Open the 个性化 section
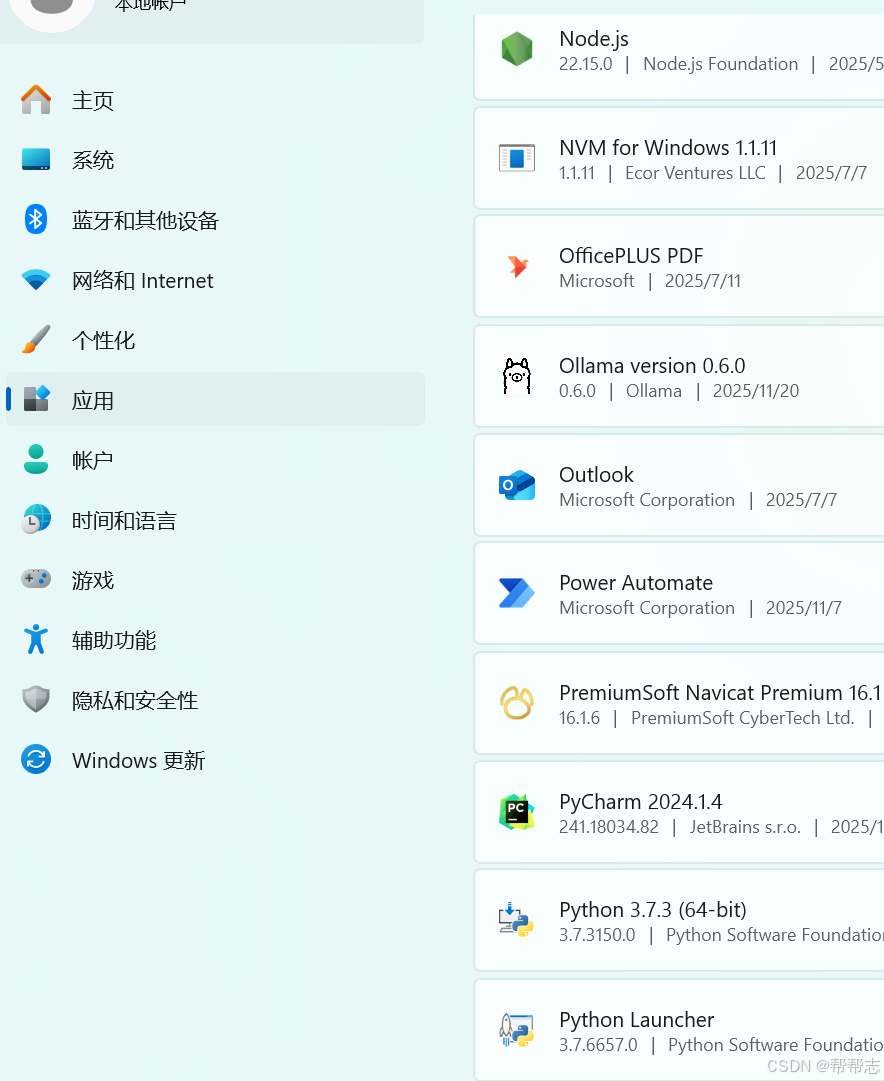This screenshot has height=1081, width=884. click(215, 339)
